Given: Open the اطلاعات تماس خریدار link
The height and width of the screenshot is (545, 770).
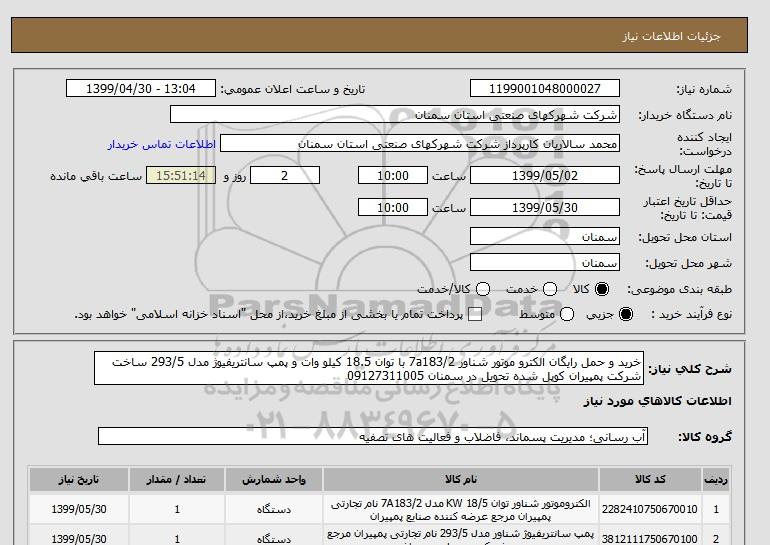Looking at the screenshot, I should tap(162, 144).
